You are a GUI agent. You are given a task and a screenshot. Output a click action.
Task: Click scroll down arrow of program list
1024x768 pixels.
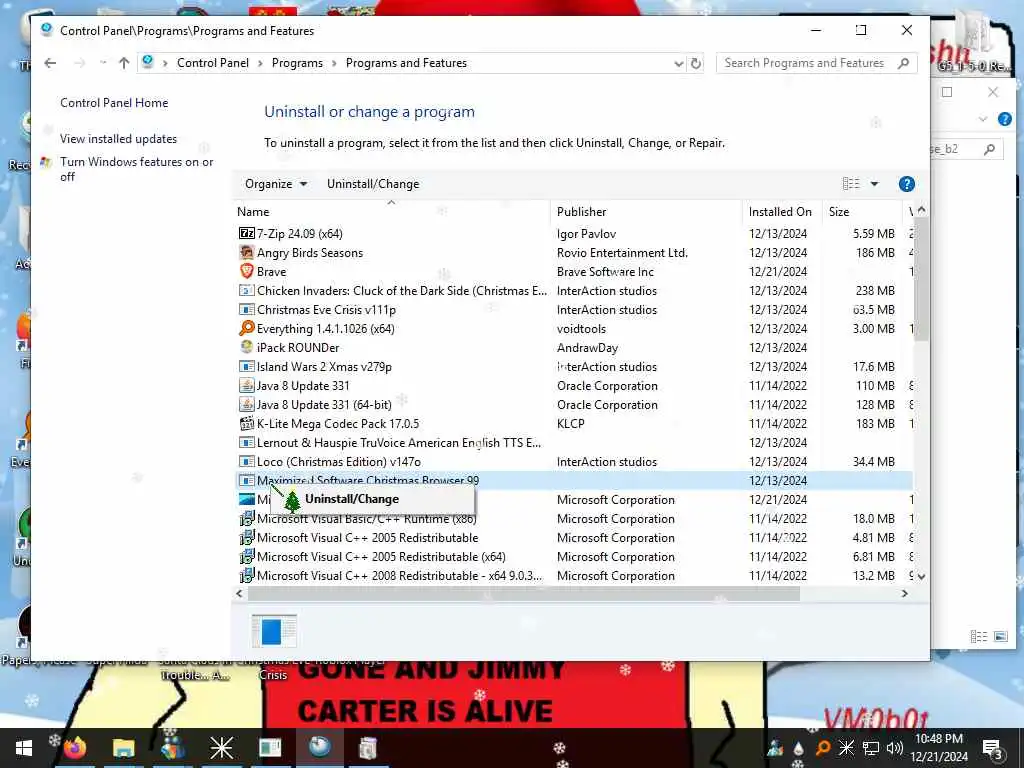click(x=921, y=577)
